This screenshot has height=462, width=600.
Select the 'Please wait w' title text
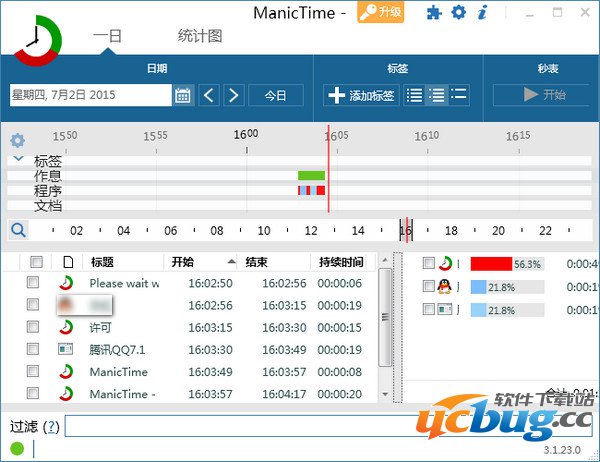point(124,283)
